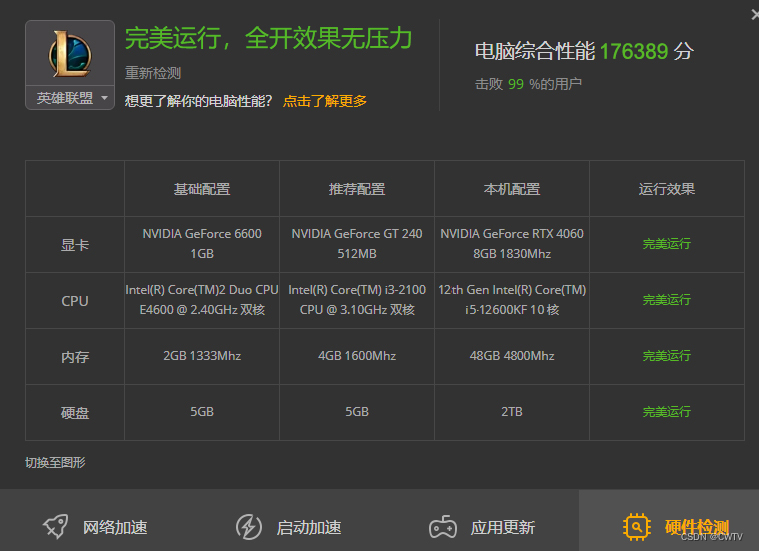Screen dimensions: 759x551
Task: Open the 英雄联盟 game selector dropdown
Action: click(70, 98)
